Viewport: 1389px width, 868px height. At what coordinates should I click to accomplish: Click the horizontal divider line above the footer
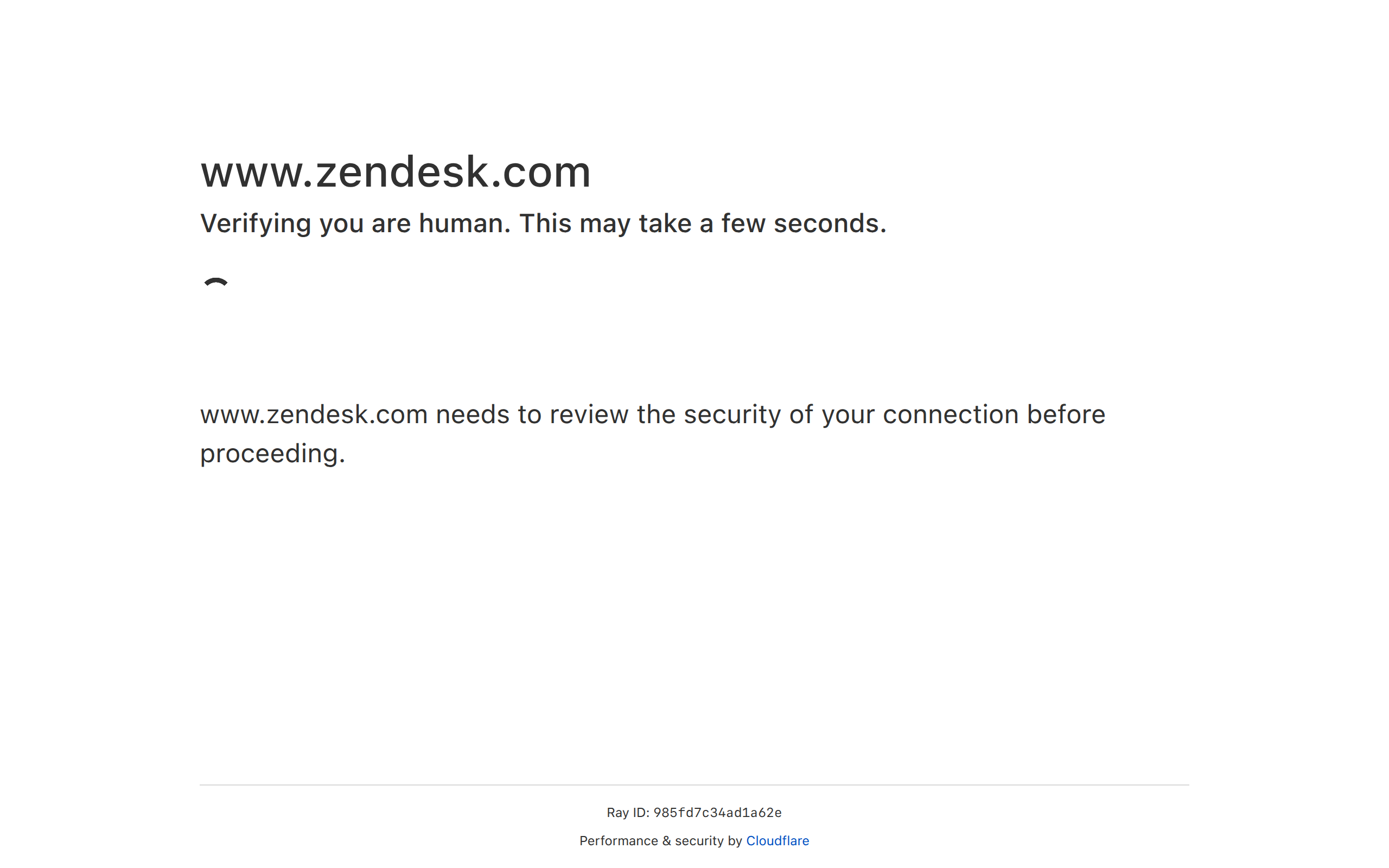point(694,785)
